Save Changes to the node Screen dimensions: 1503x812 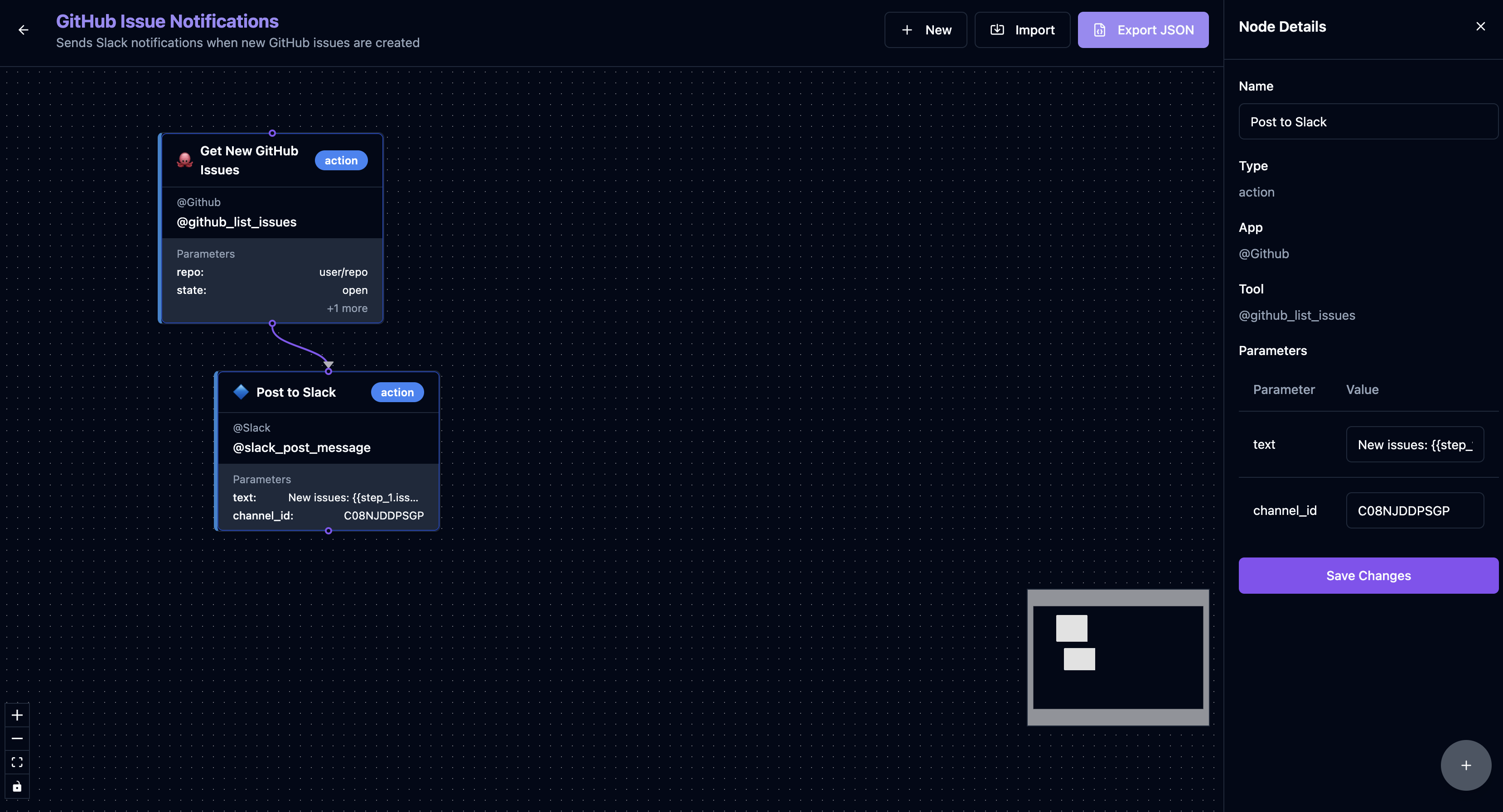tap(1368, 576)
